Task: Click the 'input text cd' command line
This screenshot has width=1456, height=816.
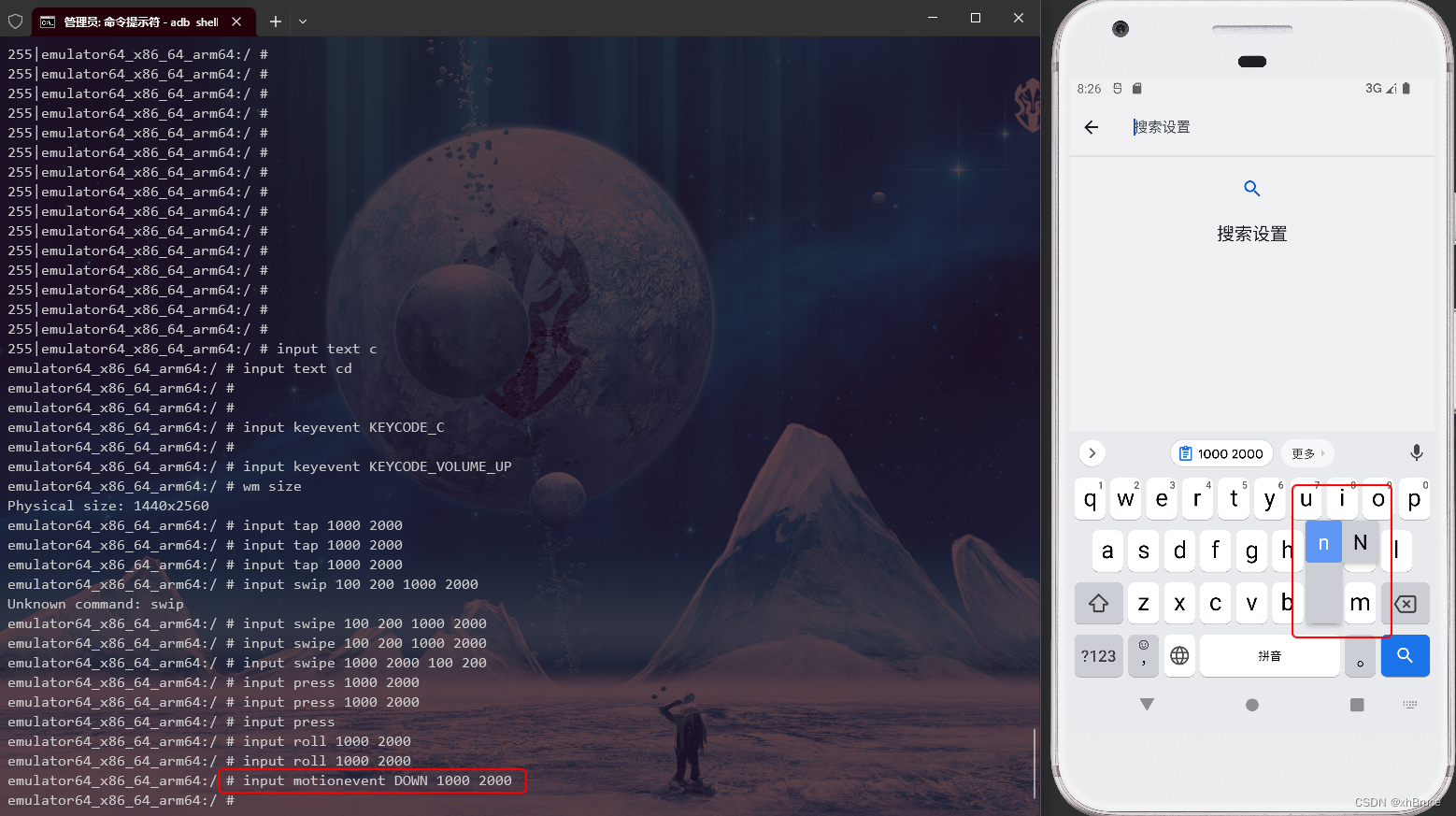Action: tap(297, 368)
